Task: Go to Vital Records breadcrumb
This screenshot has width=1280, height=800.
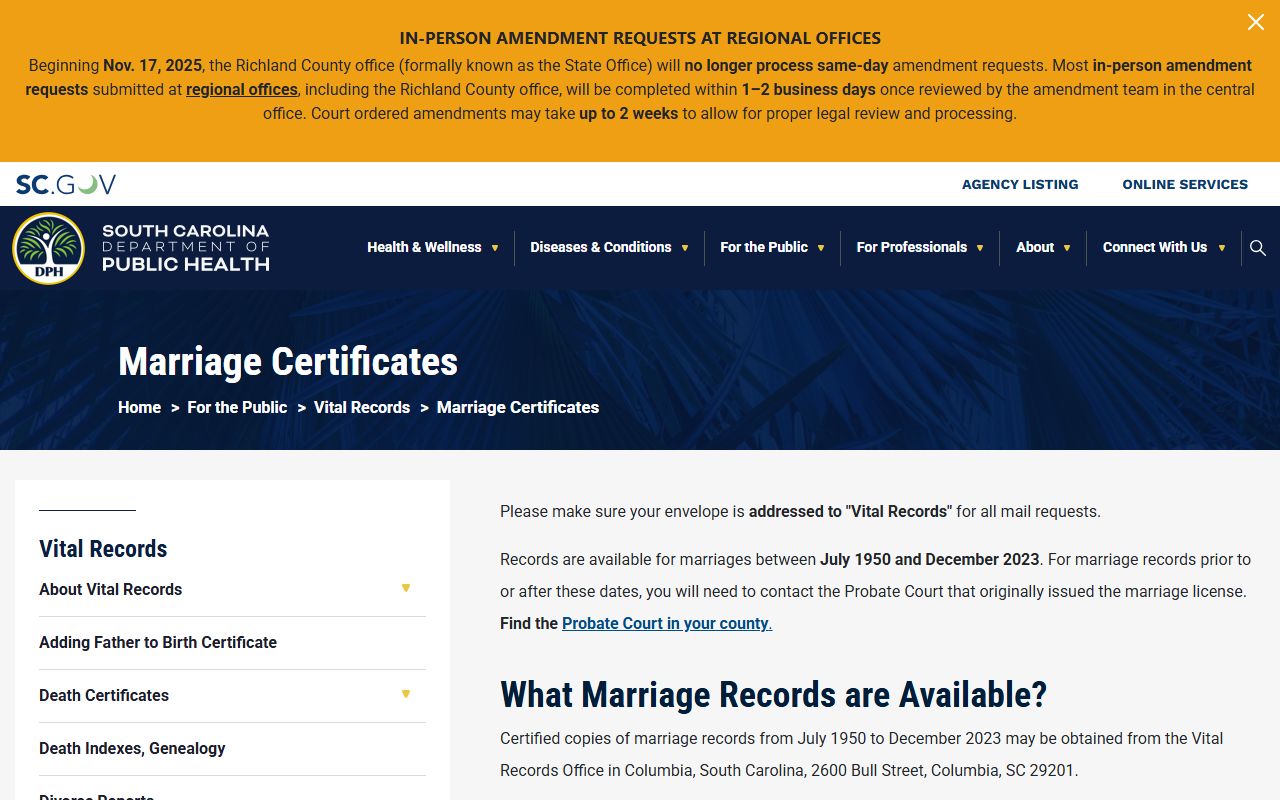Action: [x=362, y=407]
